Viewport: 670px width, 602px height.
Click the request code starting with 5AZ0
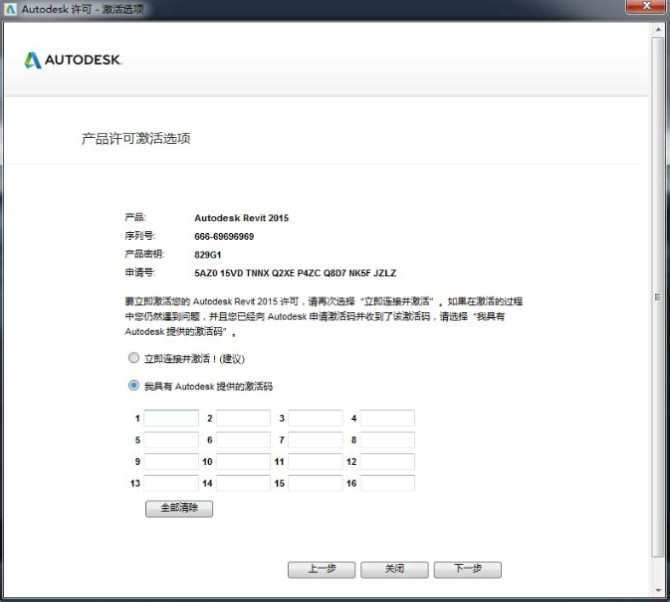(295, 273)
